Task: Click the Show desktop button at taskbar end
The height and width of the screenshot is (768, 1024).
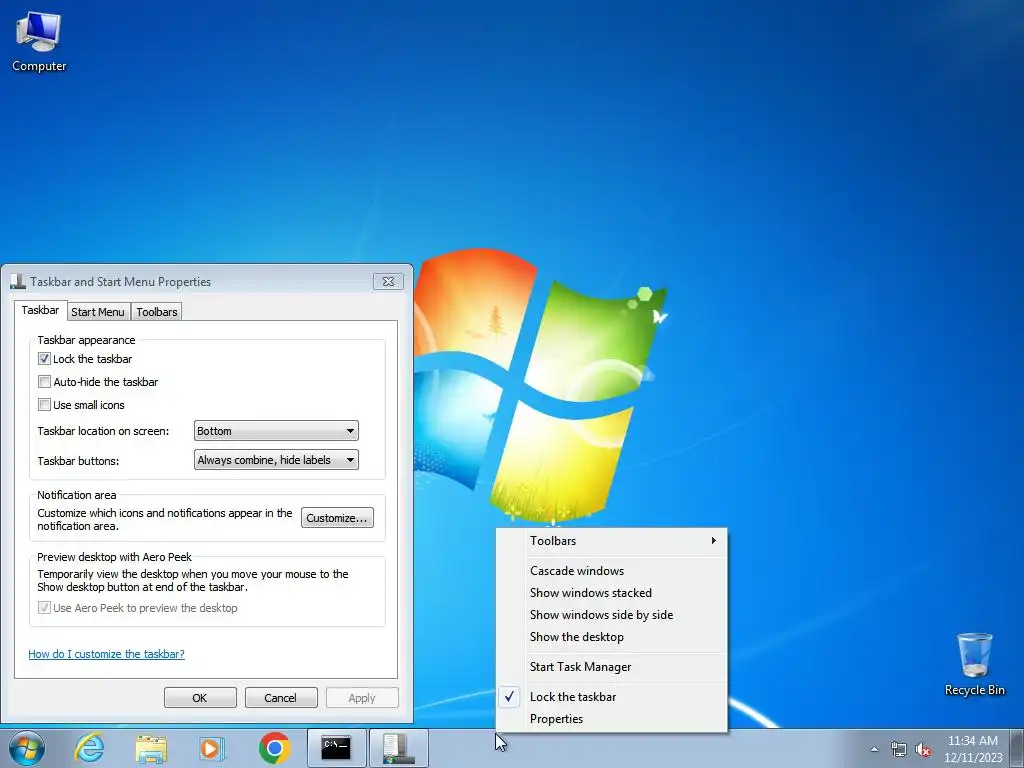Action: click(1018, 748)
